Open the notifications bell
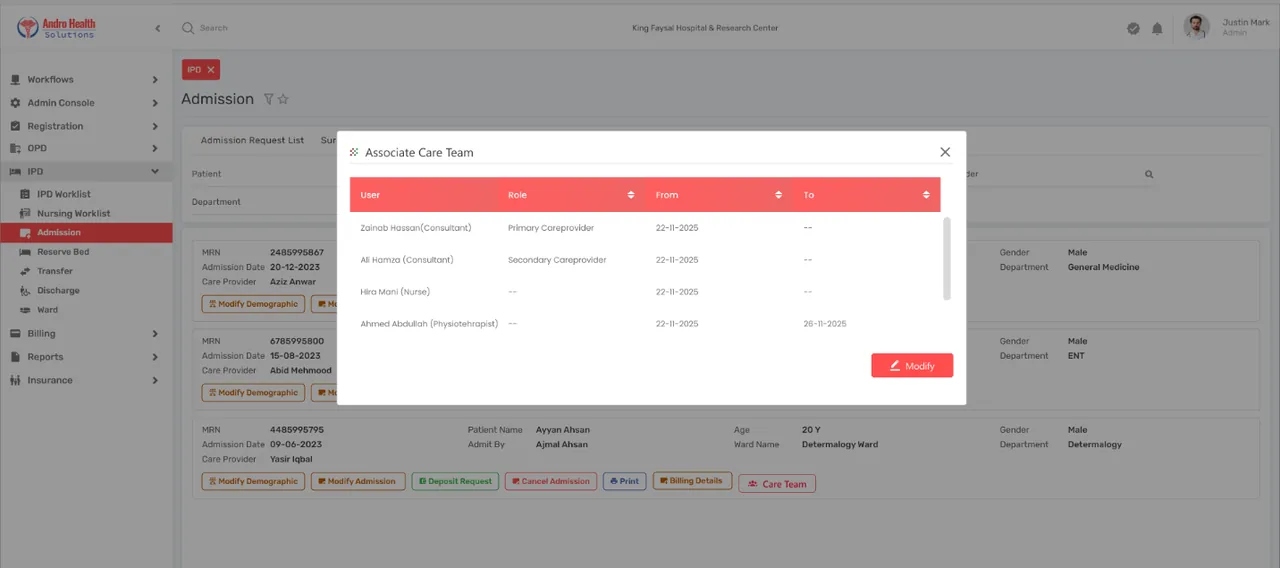Viewport: 1280px width, 568px height. (x=1157, y=28)
